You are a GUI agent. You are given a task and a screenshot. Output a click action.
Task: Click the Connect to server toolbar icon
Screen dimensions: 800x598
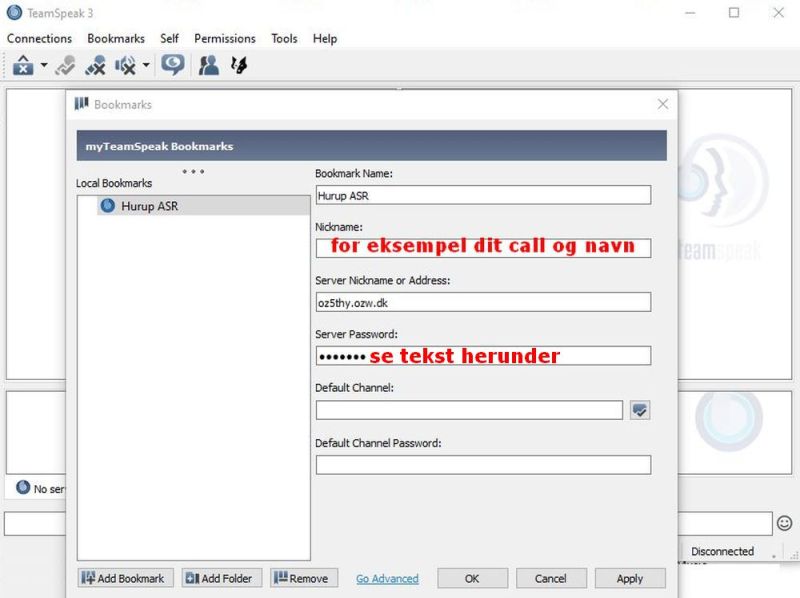coord(23,65)
